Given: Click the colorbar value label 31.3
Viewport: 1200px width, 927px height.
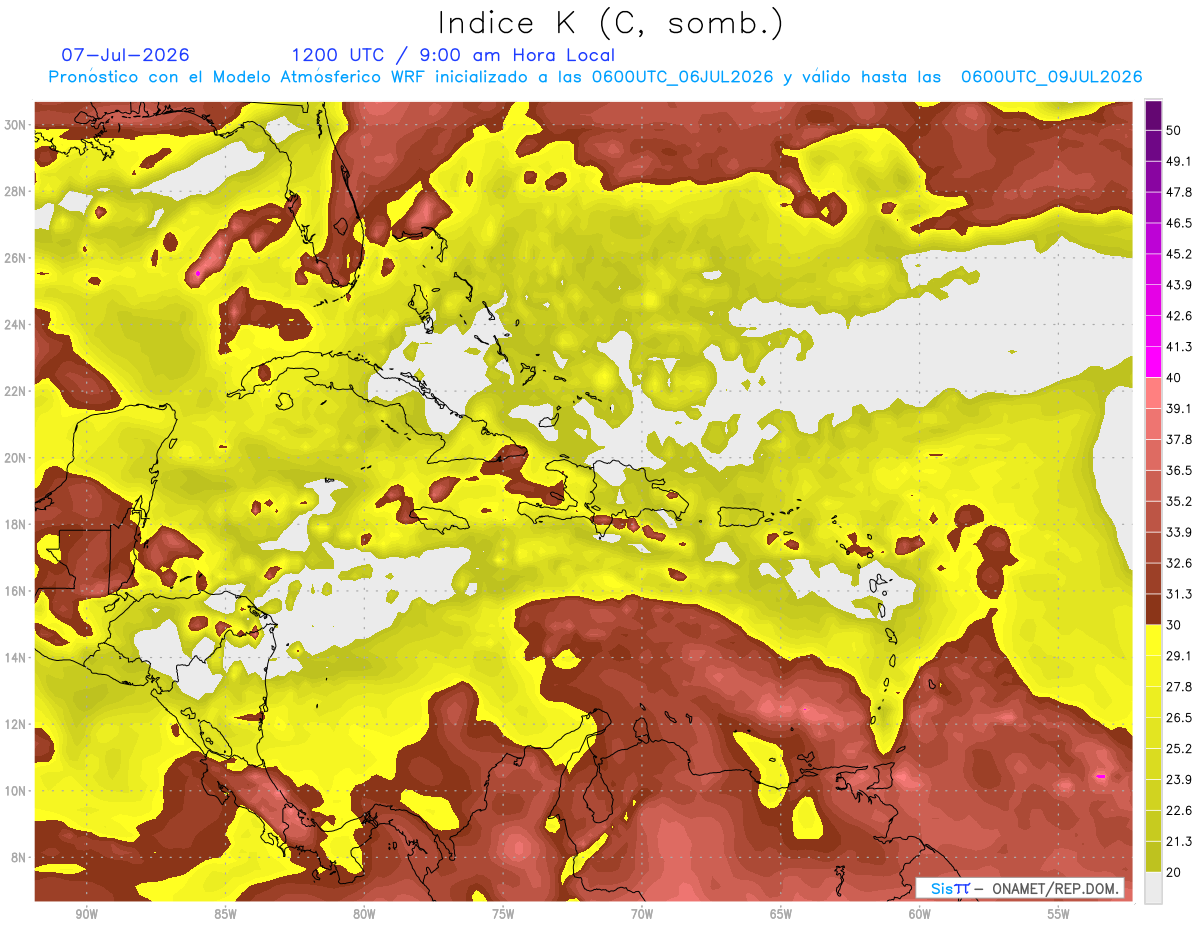Looking at the screenshot, I should point(1179,594).
